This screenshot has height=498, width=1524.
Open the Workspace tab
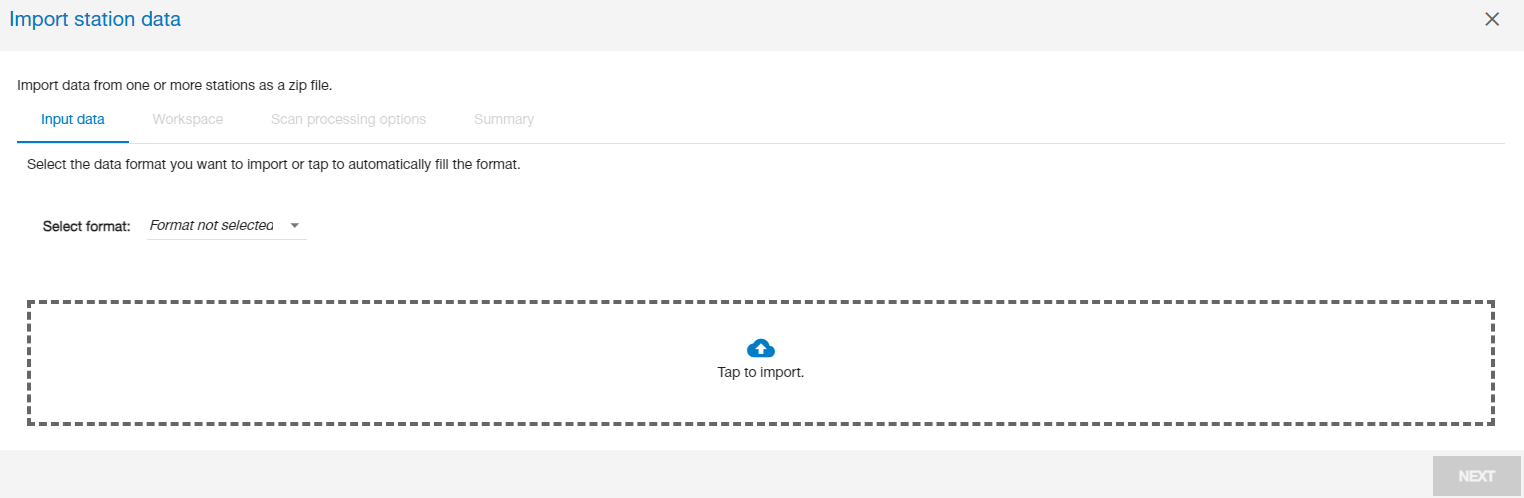click(x=188, y=119)
